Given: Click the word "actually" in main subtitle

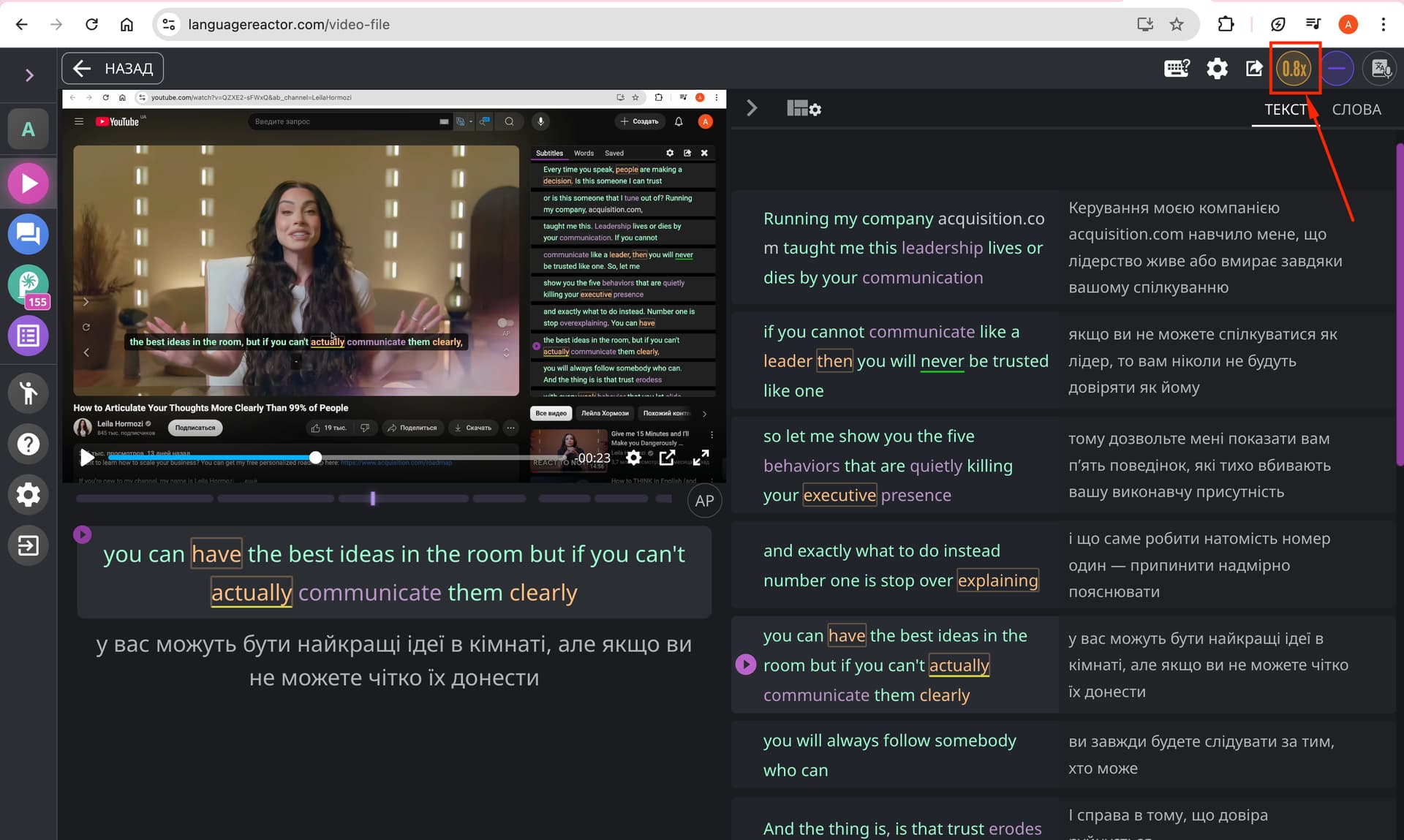Looking at the screenshot, I should [x=252, y=592].
